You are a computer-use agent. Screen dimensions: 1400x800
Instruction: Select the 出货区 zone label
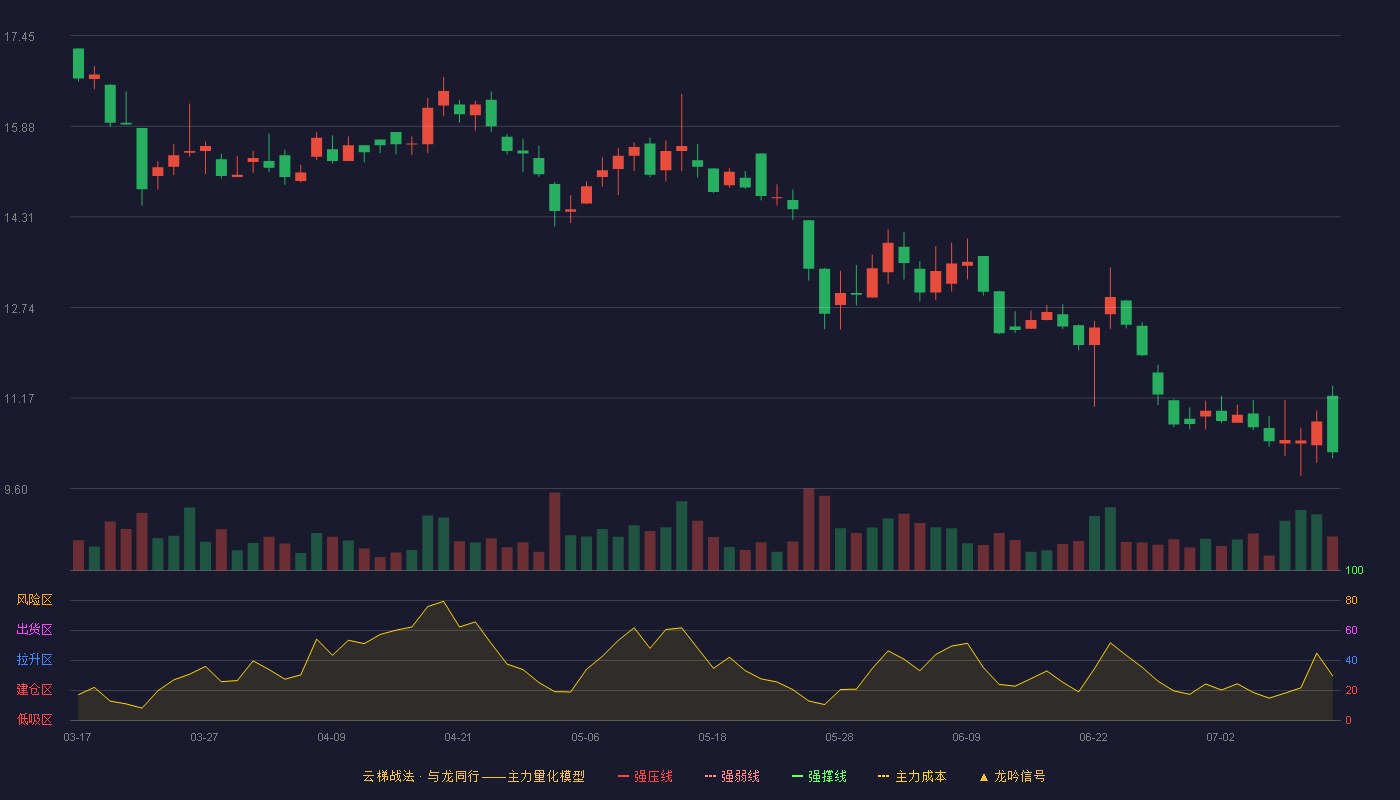(34, 630)
